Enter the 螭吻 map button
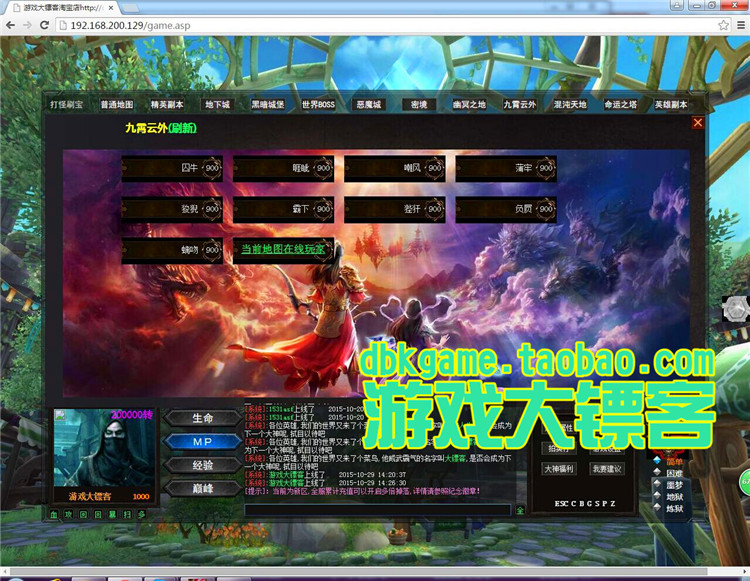This screenshot has height=581, width=750. point(172,250)
